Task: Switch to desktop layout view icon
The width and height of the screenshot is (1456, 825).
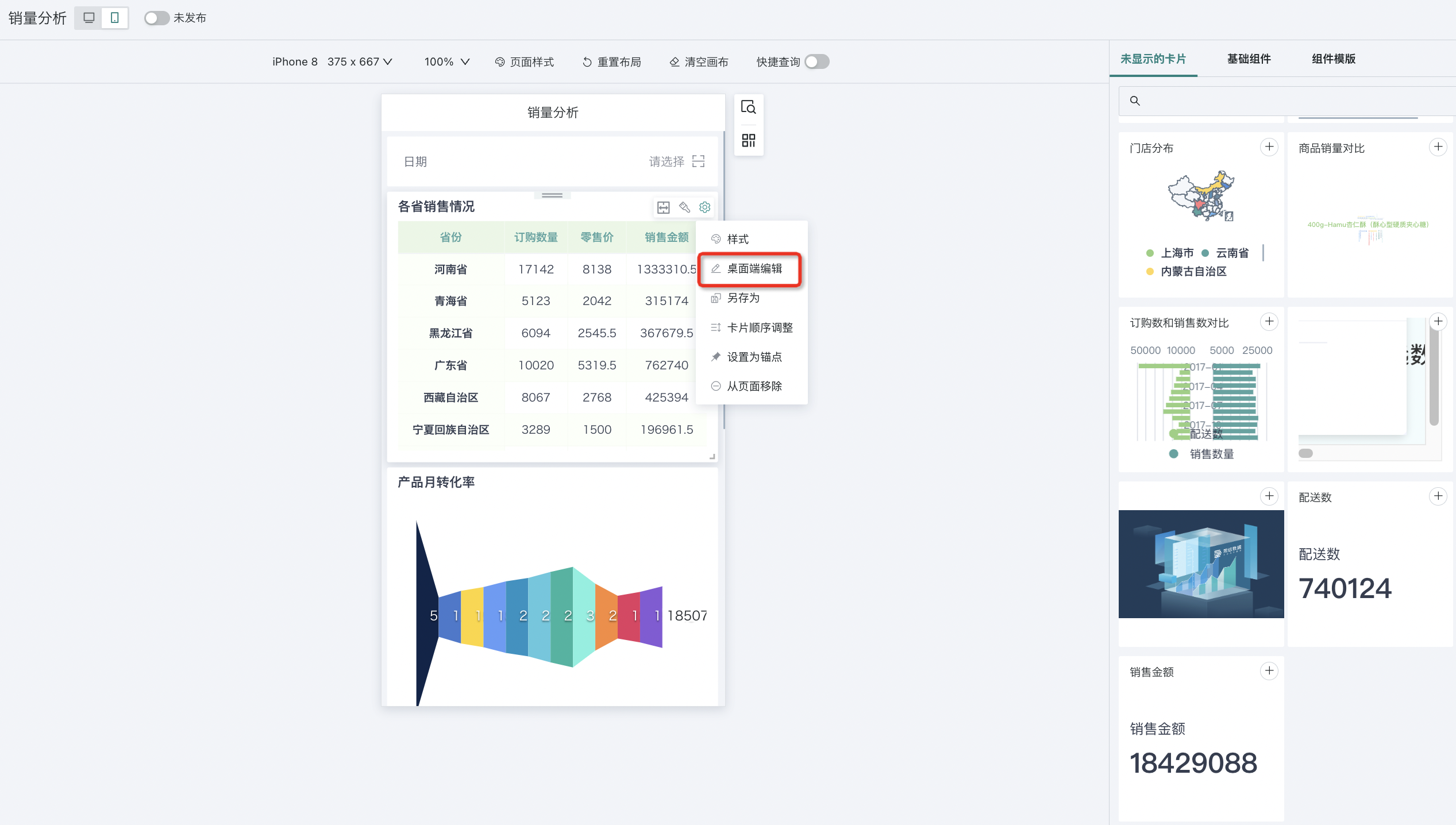Action: point(88,18)
